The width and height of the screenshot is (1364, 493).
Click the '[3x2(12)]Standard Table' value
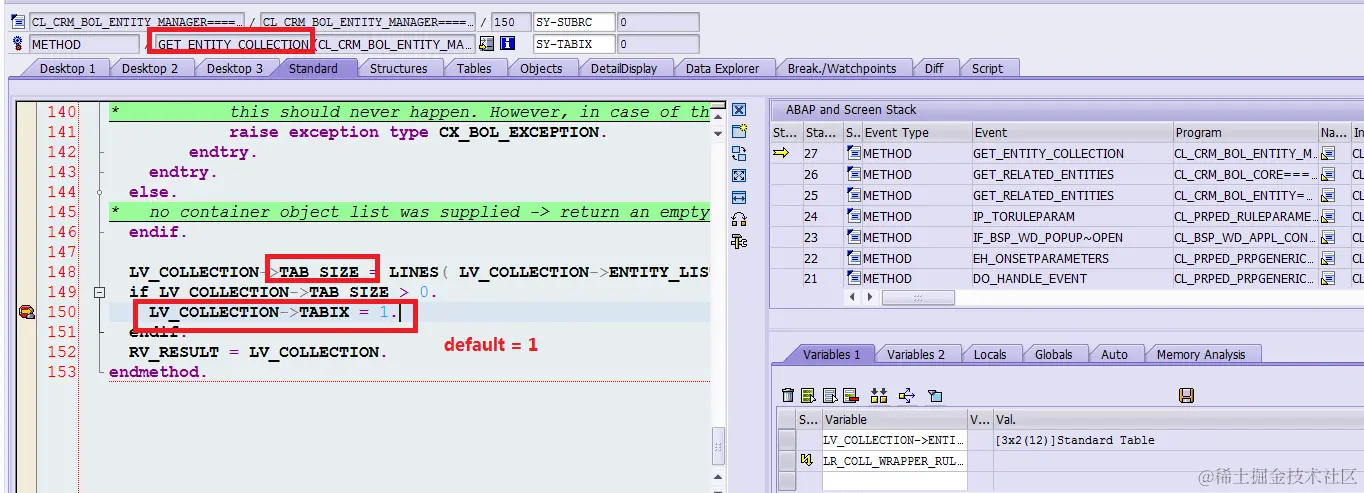[1075, 440]
